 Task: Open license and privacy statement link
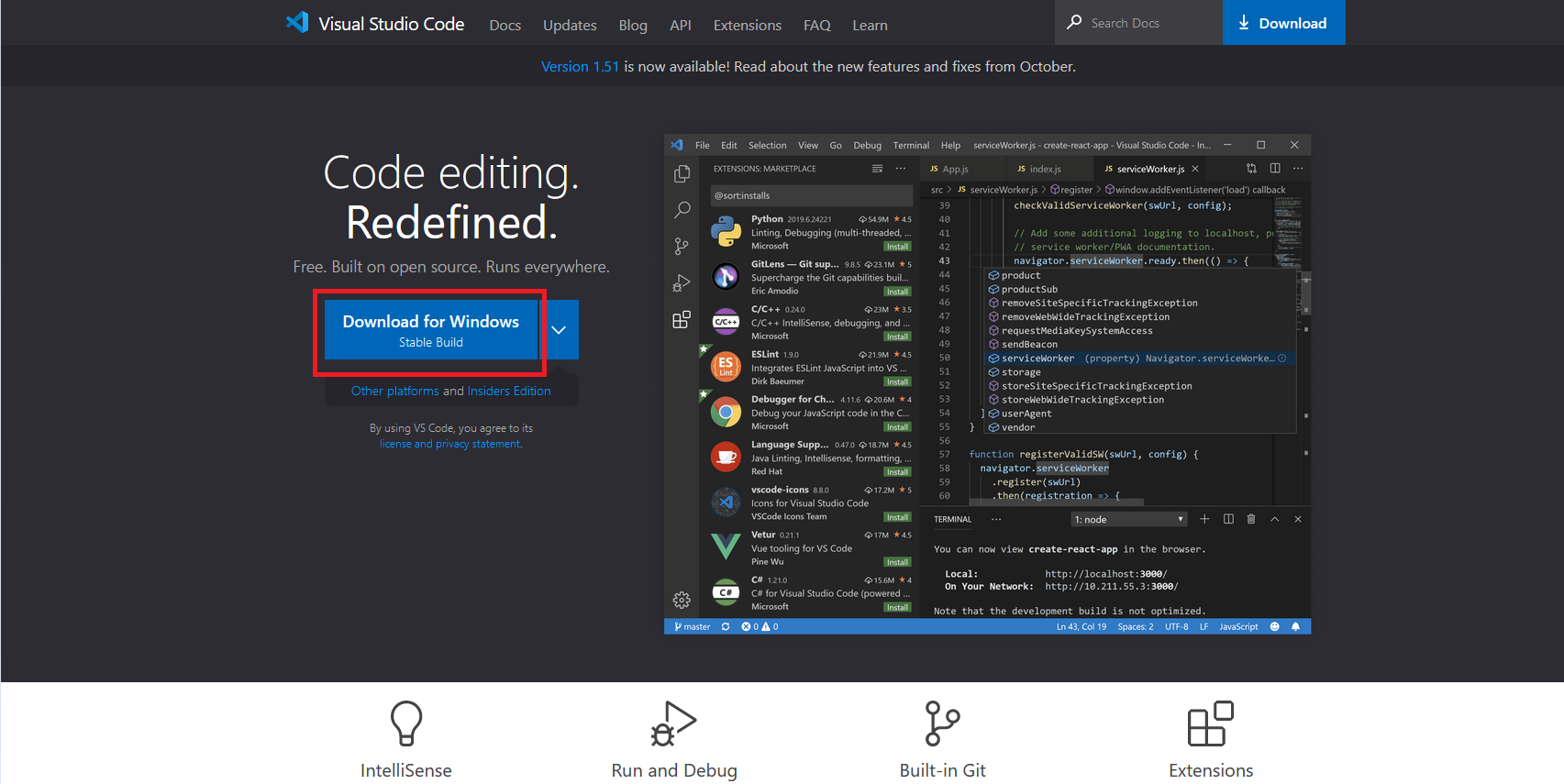pos(450,444)
